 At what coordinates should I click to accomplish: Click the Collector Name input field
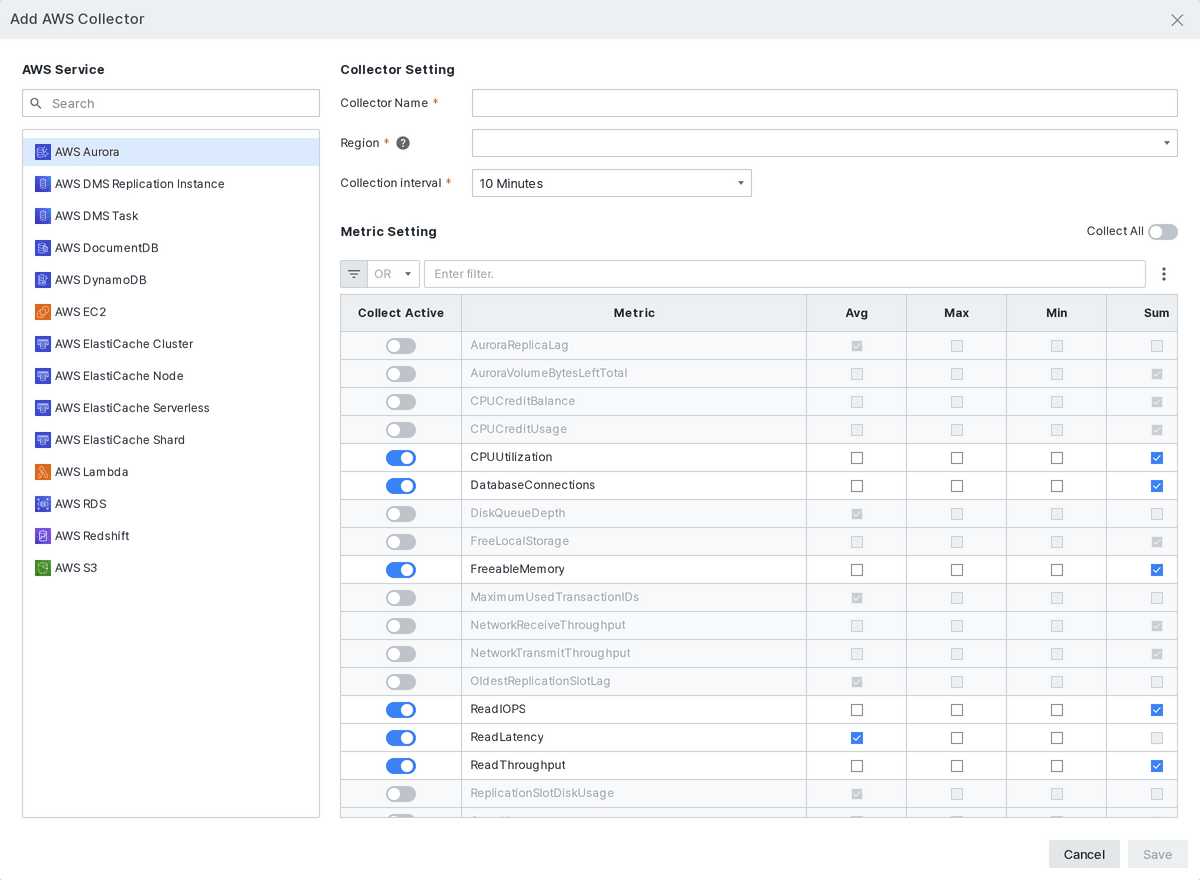(825, 103)
